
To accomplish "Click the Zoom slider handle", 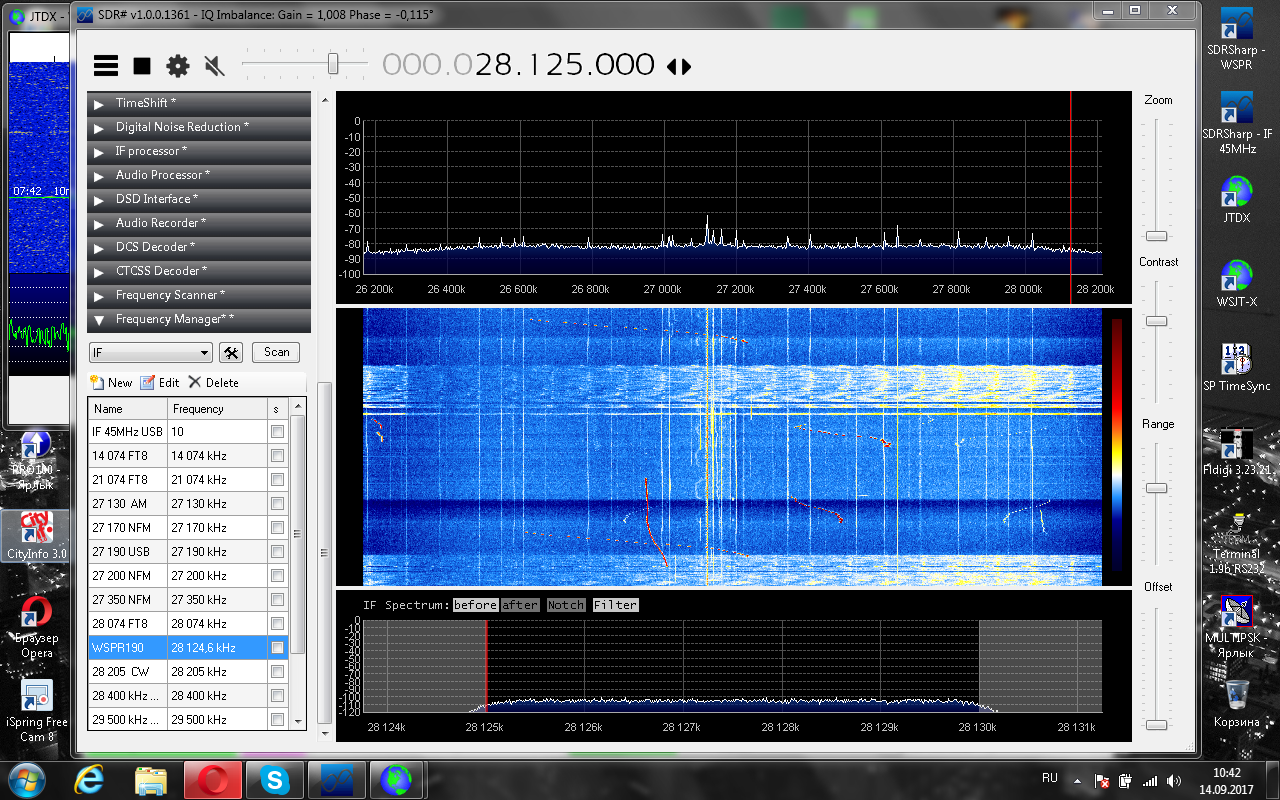I will [1156, 236].
